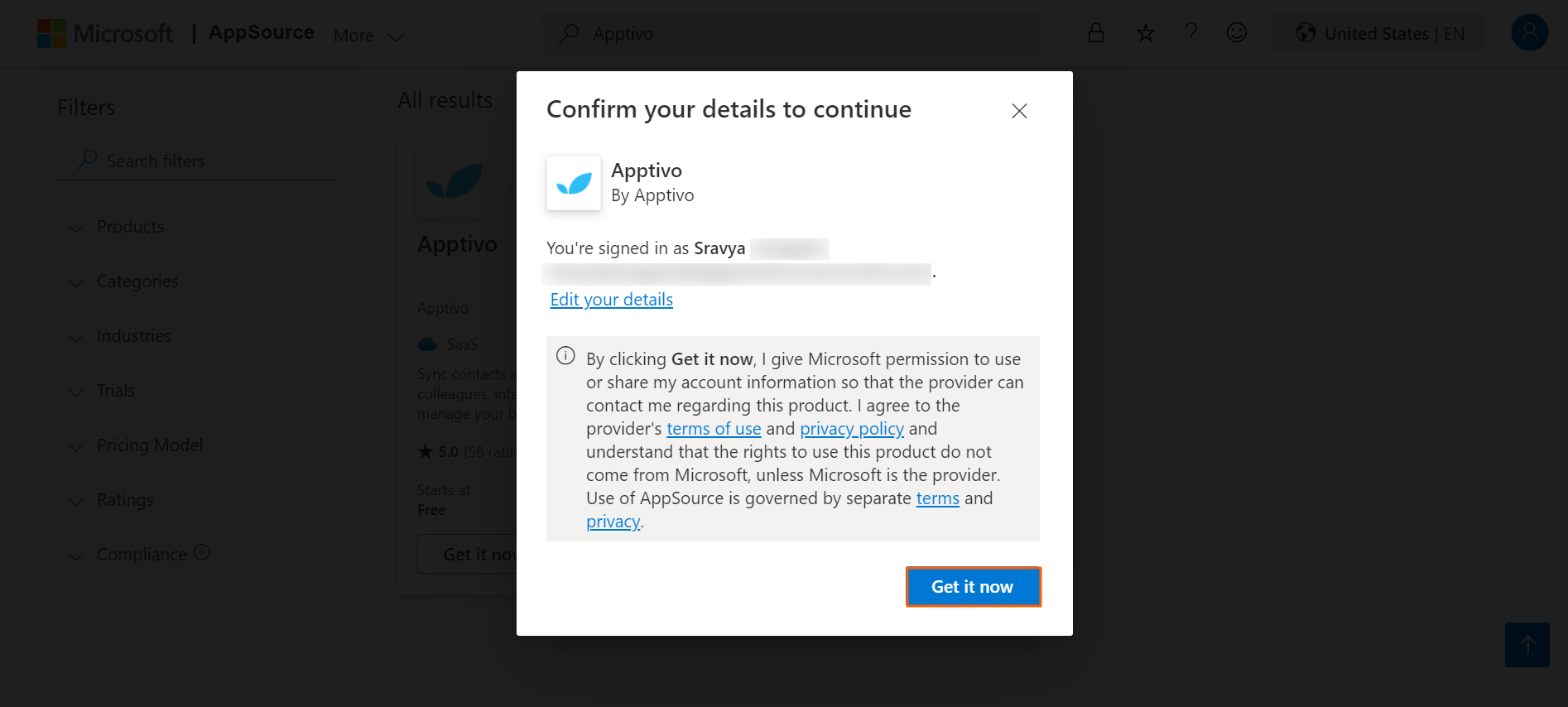
Task: Open the user account avatar
Action: 1529,33
